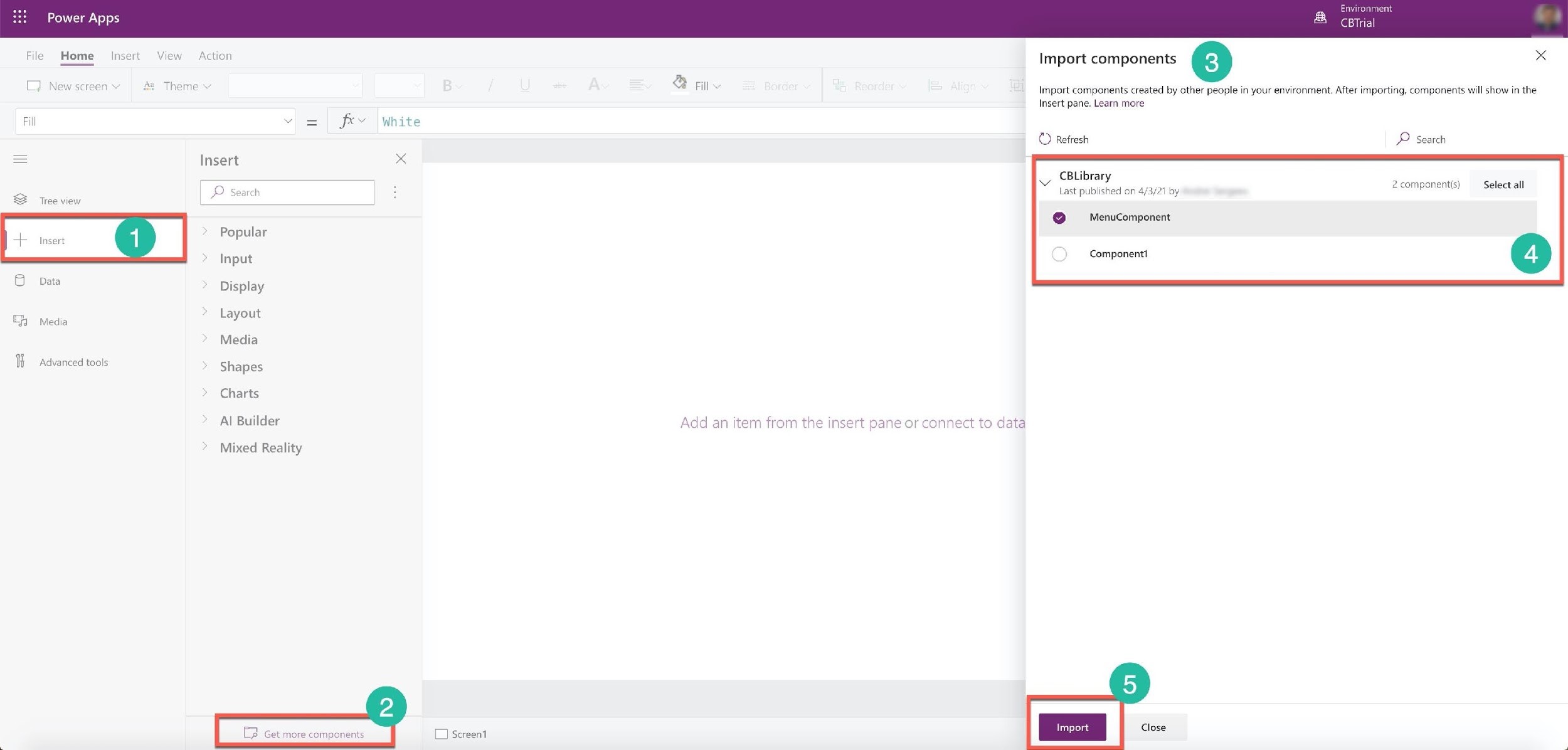Check the Component1 checkbox

[x=1059, y=254]
